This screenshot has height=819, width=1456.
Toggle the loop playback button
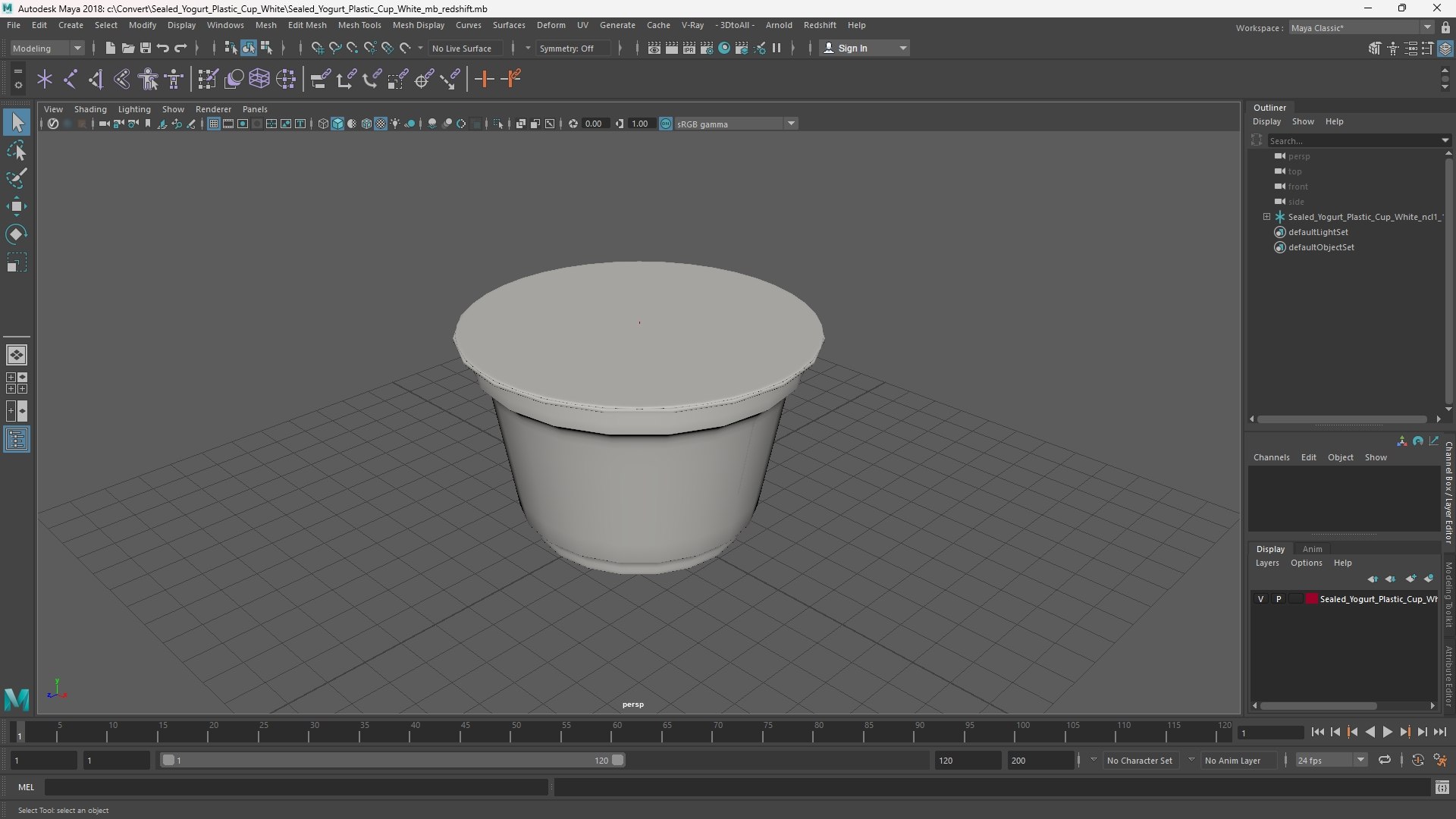point(1384,760)
